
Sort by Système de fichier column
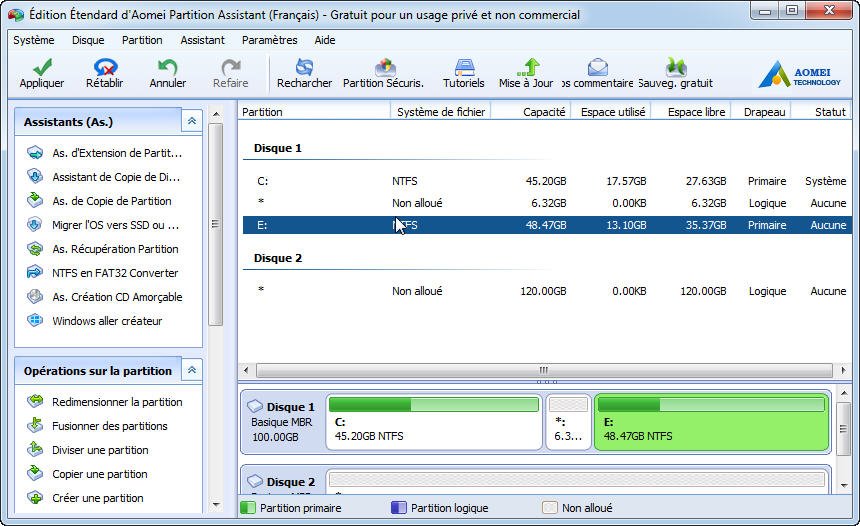[440, 112]
